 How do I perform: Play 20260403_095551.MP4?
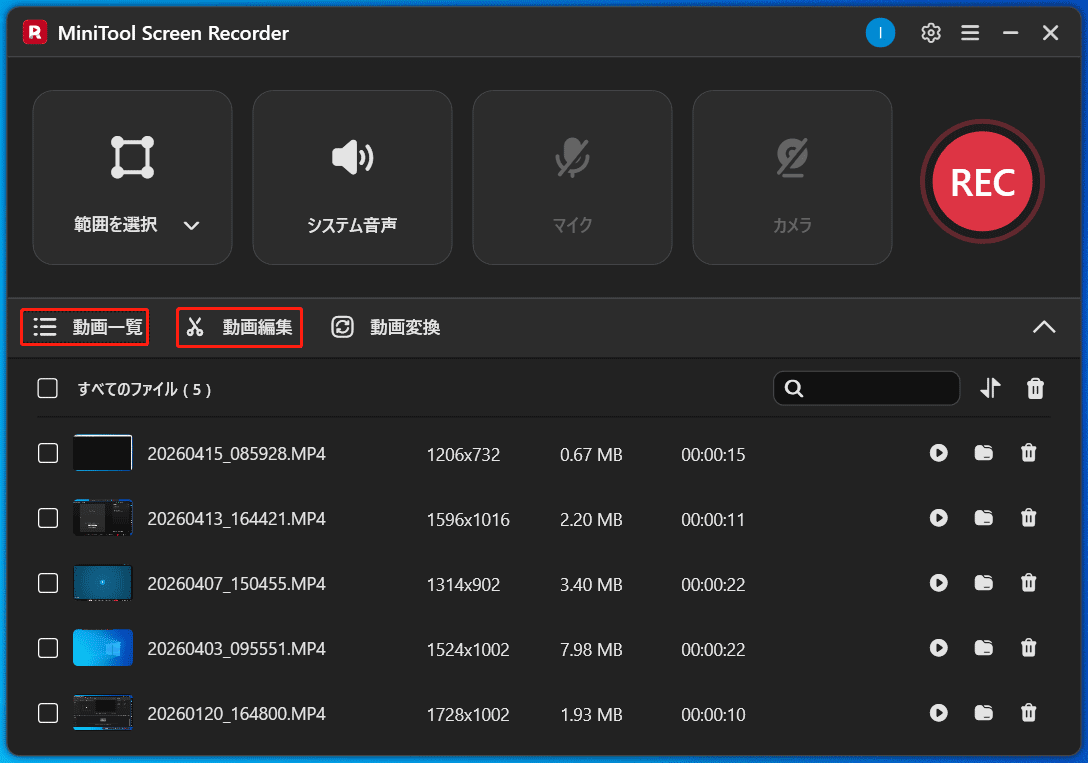click(x=939, y=648)
